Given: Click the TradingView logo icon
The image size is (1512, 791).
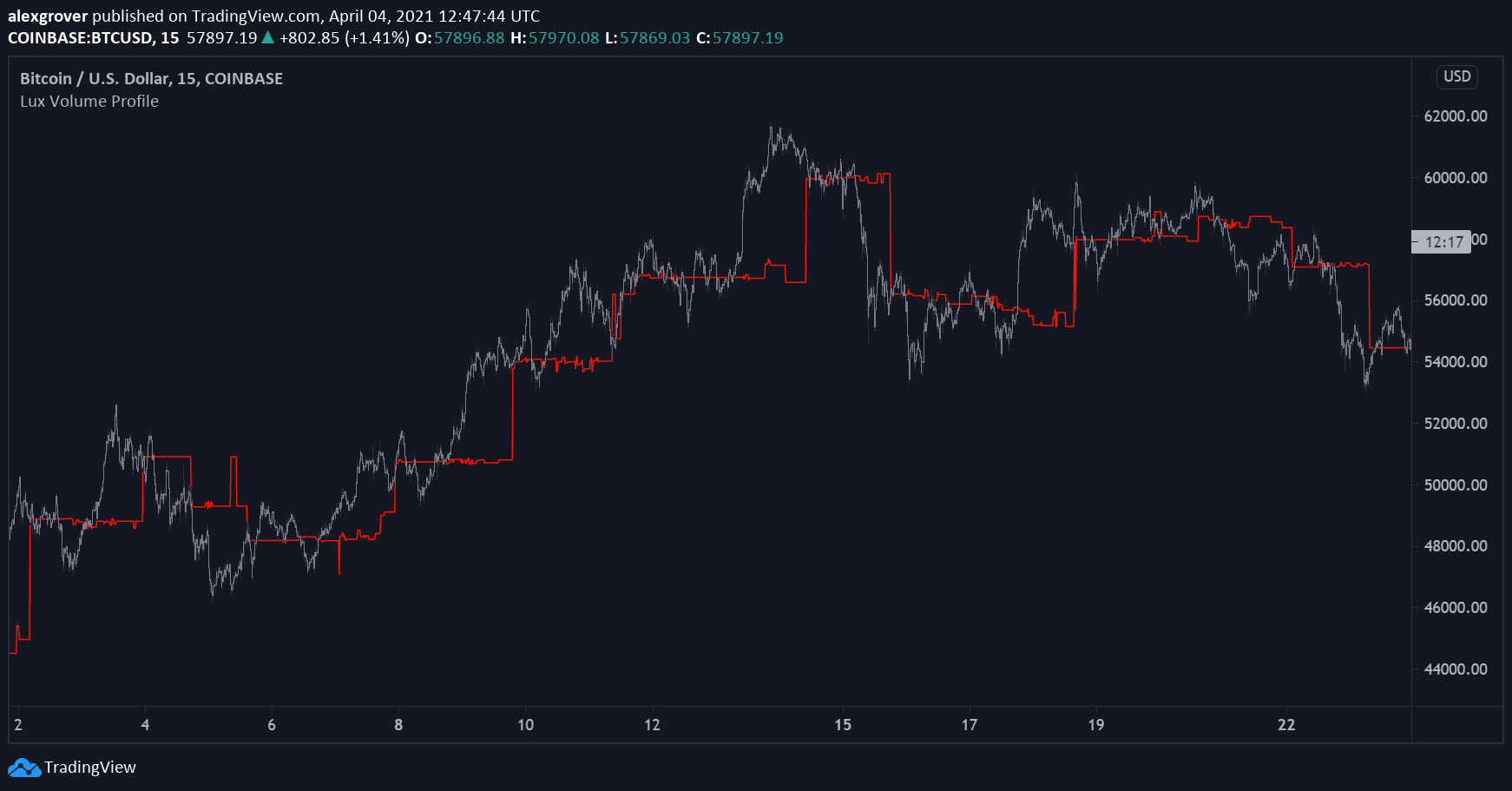Looking at the screenshot, I should (24, 768).
